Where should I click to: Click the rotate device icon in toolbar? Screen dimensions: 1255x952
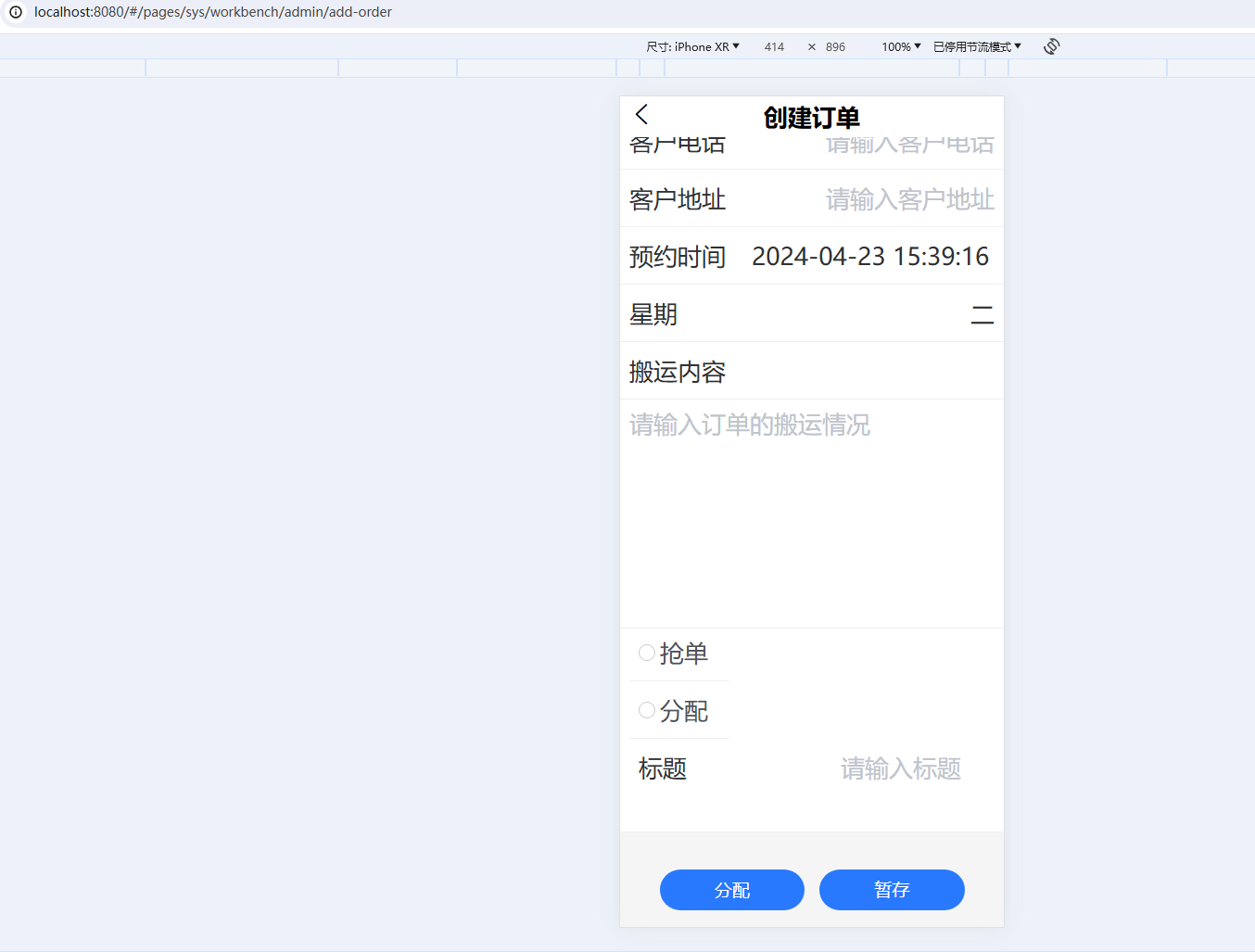click(x=1051, y=46)
